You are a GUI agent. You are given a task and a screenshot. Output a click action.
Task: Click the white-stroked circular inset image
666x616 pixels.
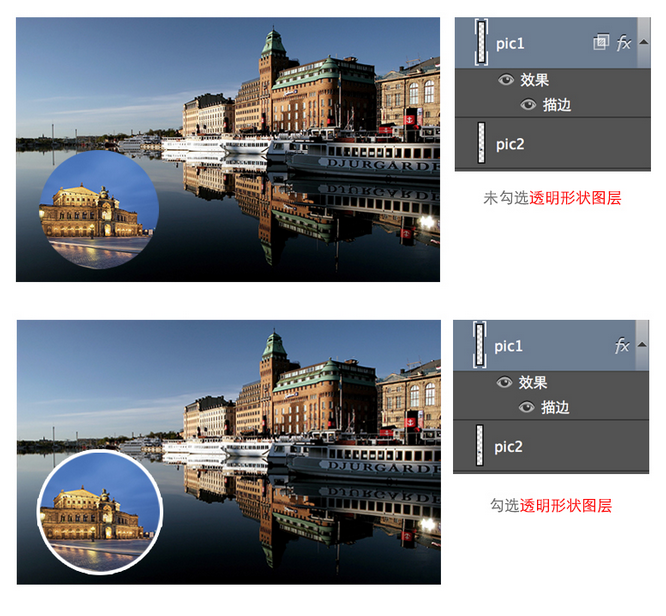99,512
